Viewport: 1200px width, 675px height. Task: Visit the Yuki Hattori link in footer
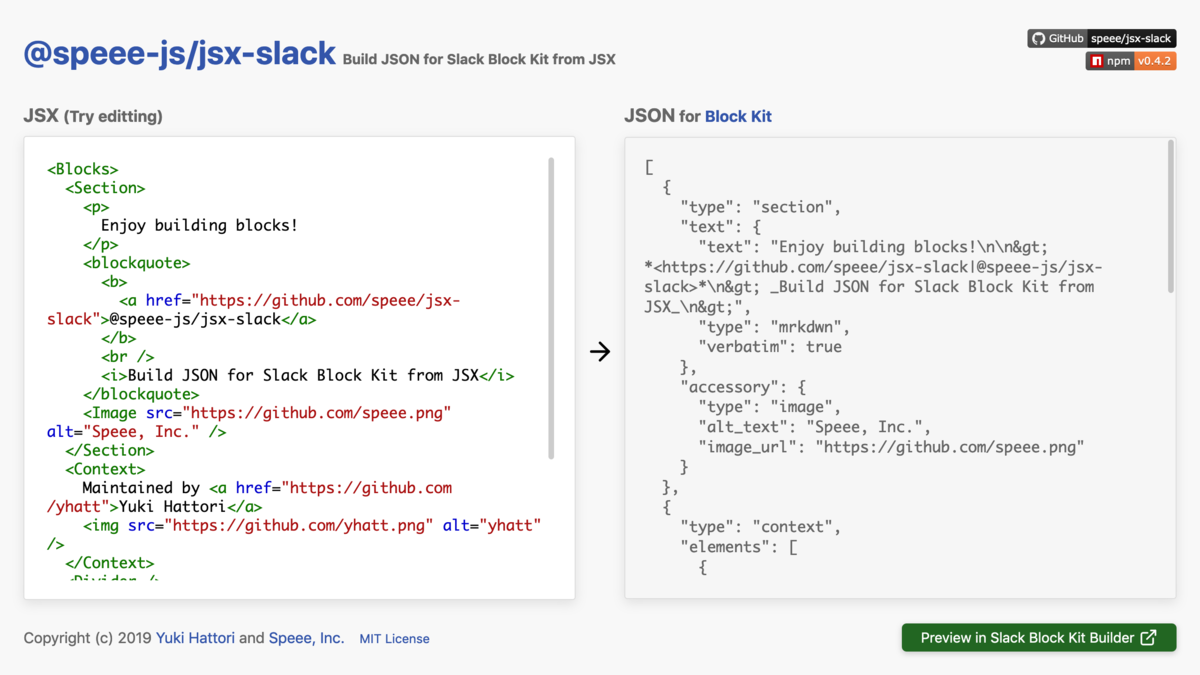click(195, 638)
